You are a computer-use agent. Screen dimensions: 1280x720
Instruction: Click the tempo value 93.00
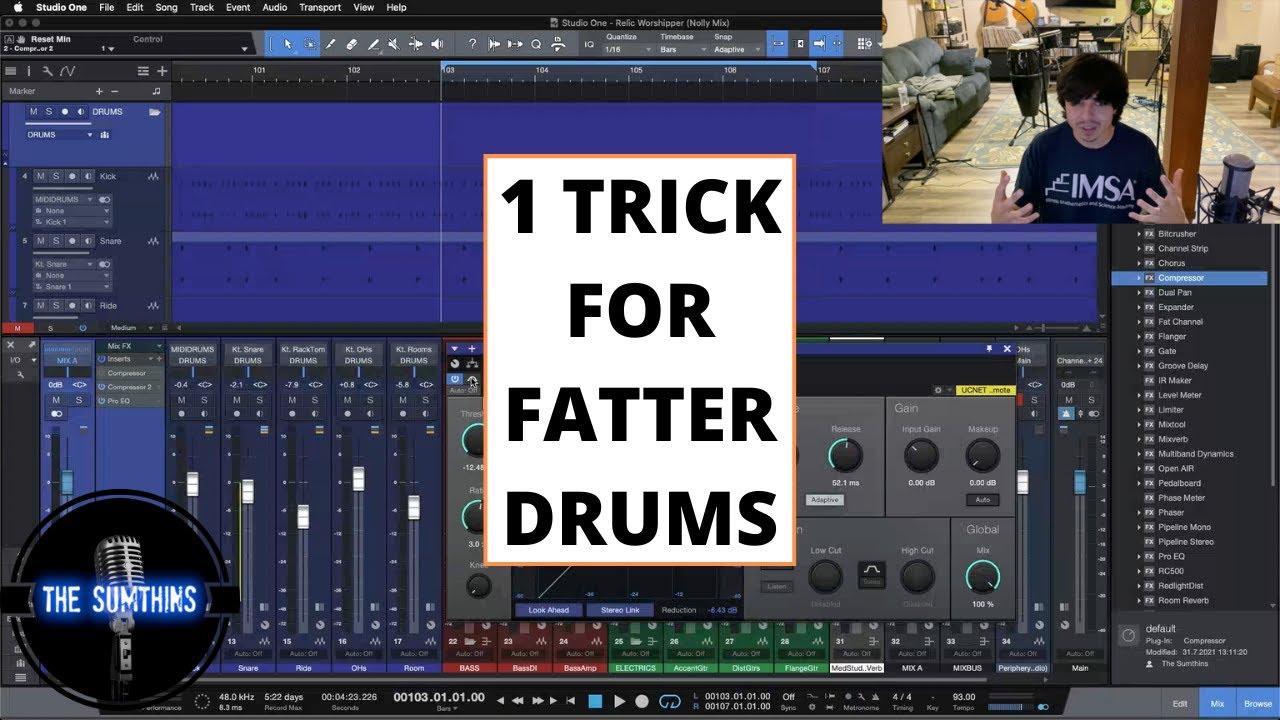click(964, 696)
